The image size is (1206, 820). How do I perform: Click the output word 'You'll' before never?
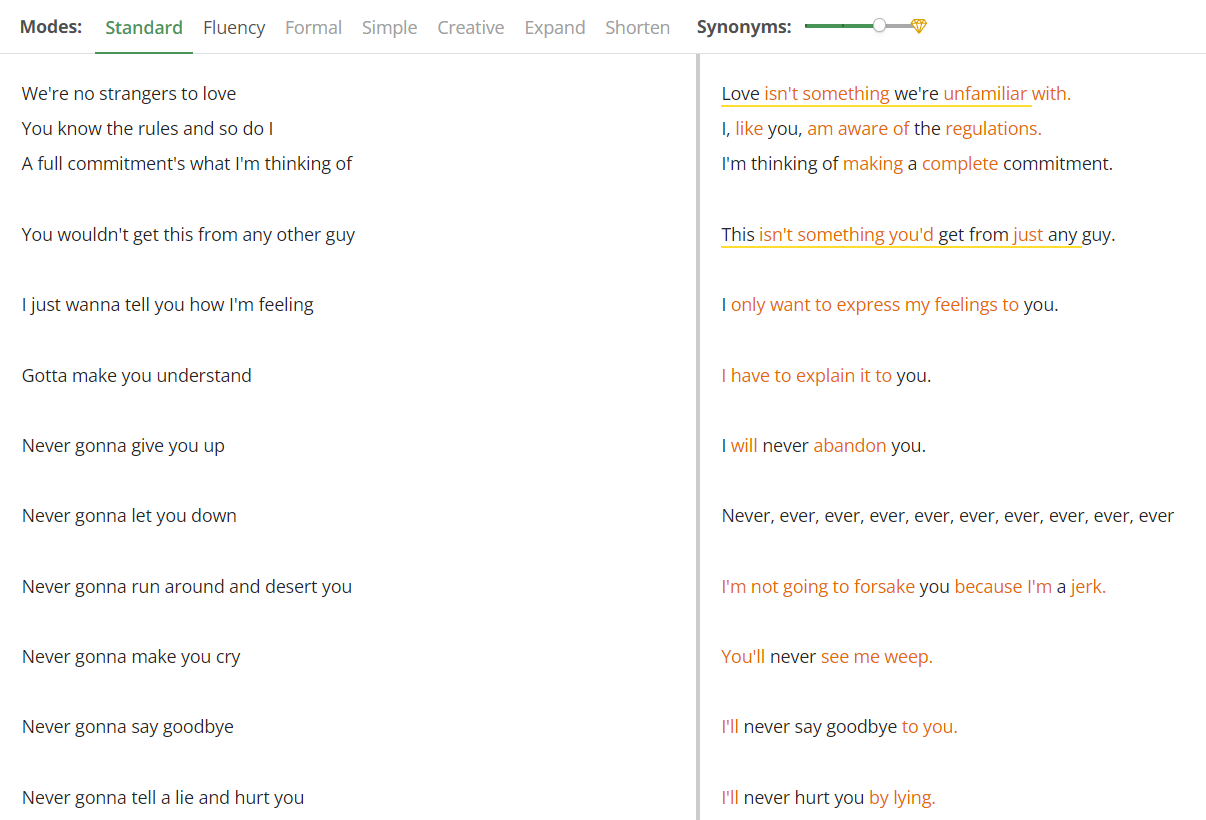pyautogui.click(x=743, y=657)
